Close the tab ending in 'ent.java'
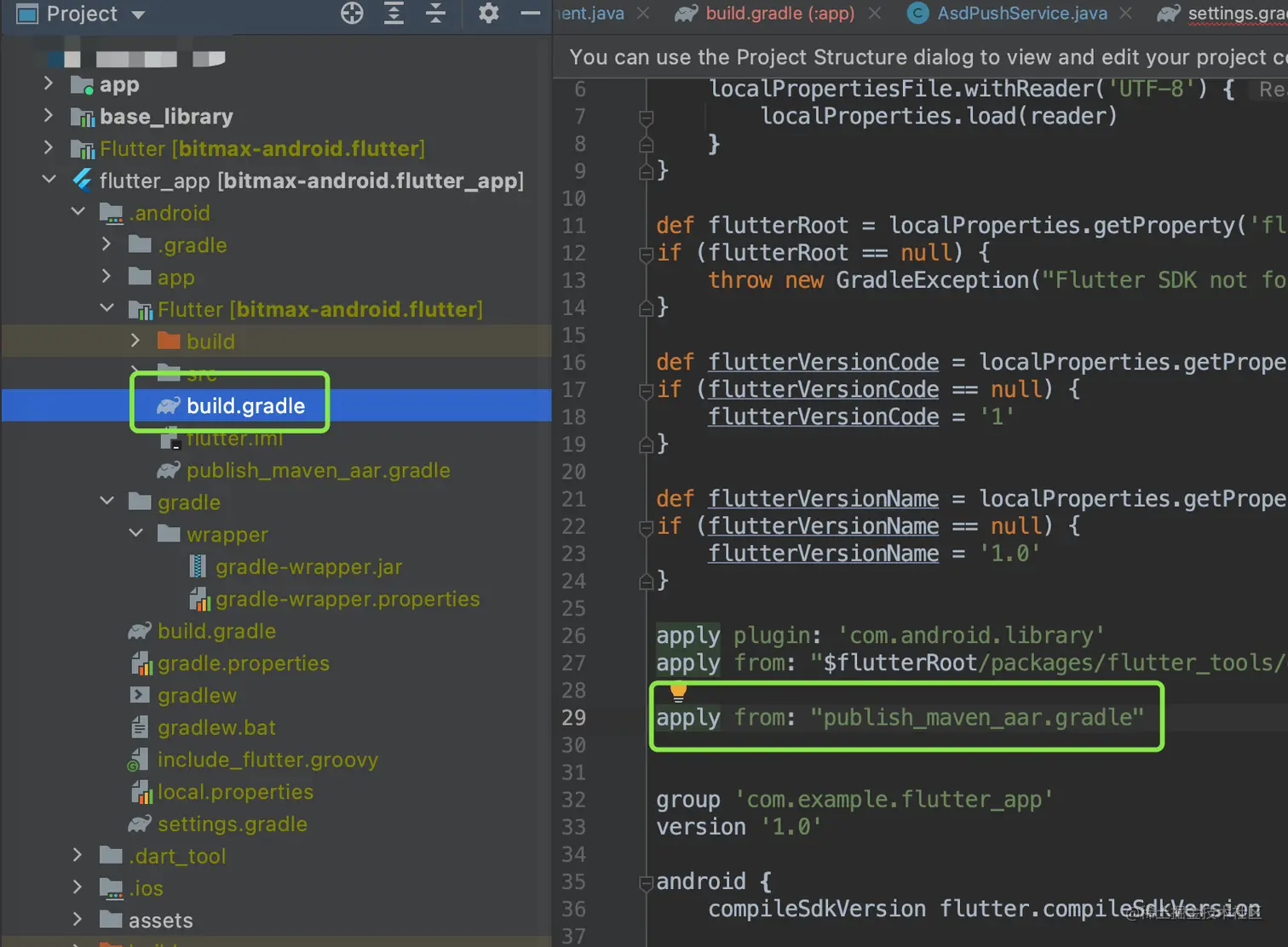Screen dimensions: 1288x947 (644, 13)
